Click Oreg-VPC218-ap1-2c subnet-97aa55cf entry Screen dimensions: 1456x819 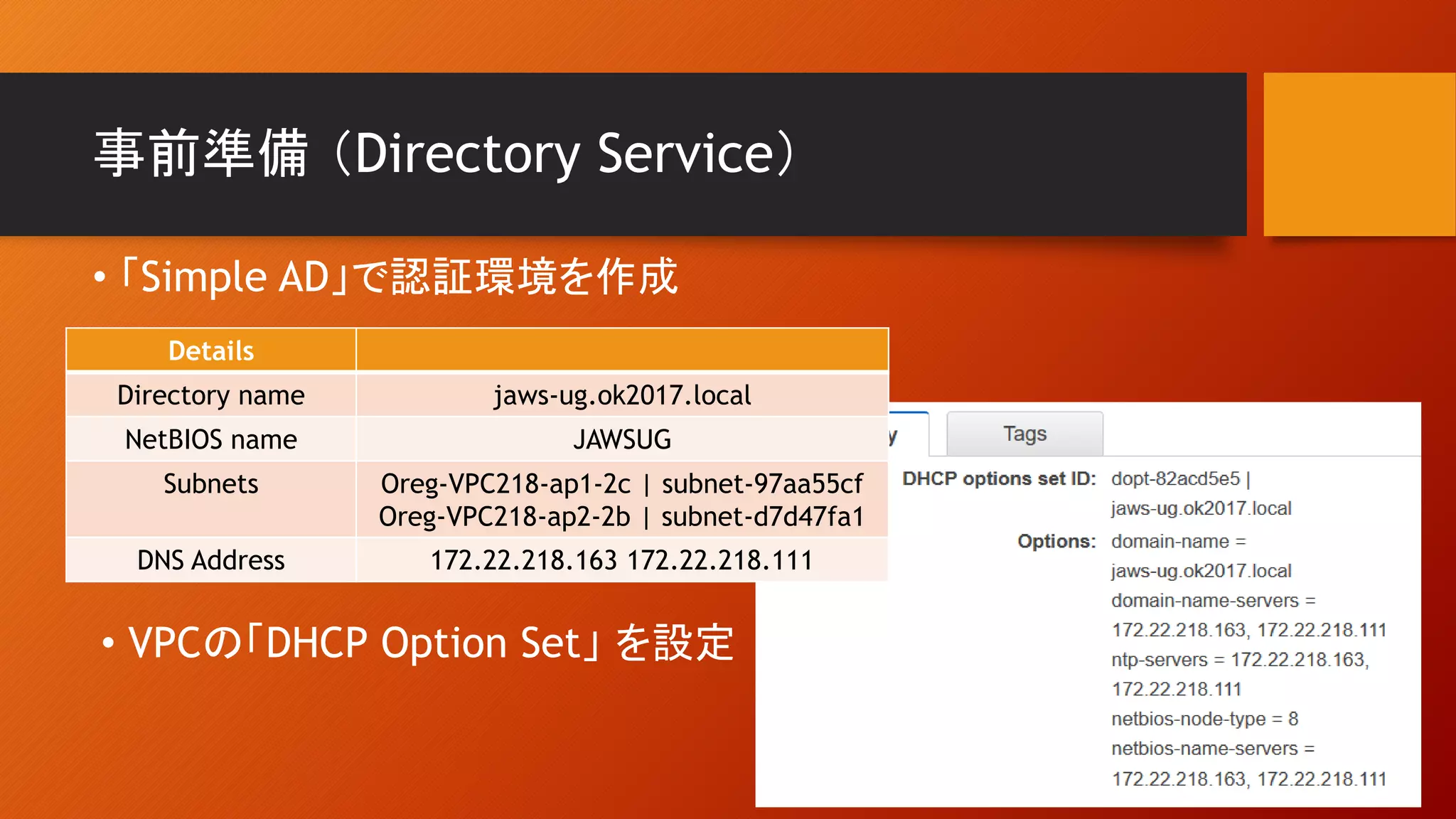point(622,483)
